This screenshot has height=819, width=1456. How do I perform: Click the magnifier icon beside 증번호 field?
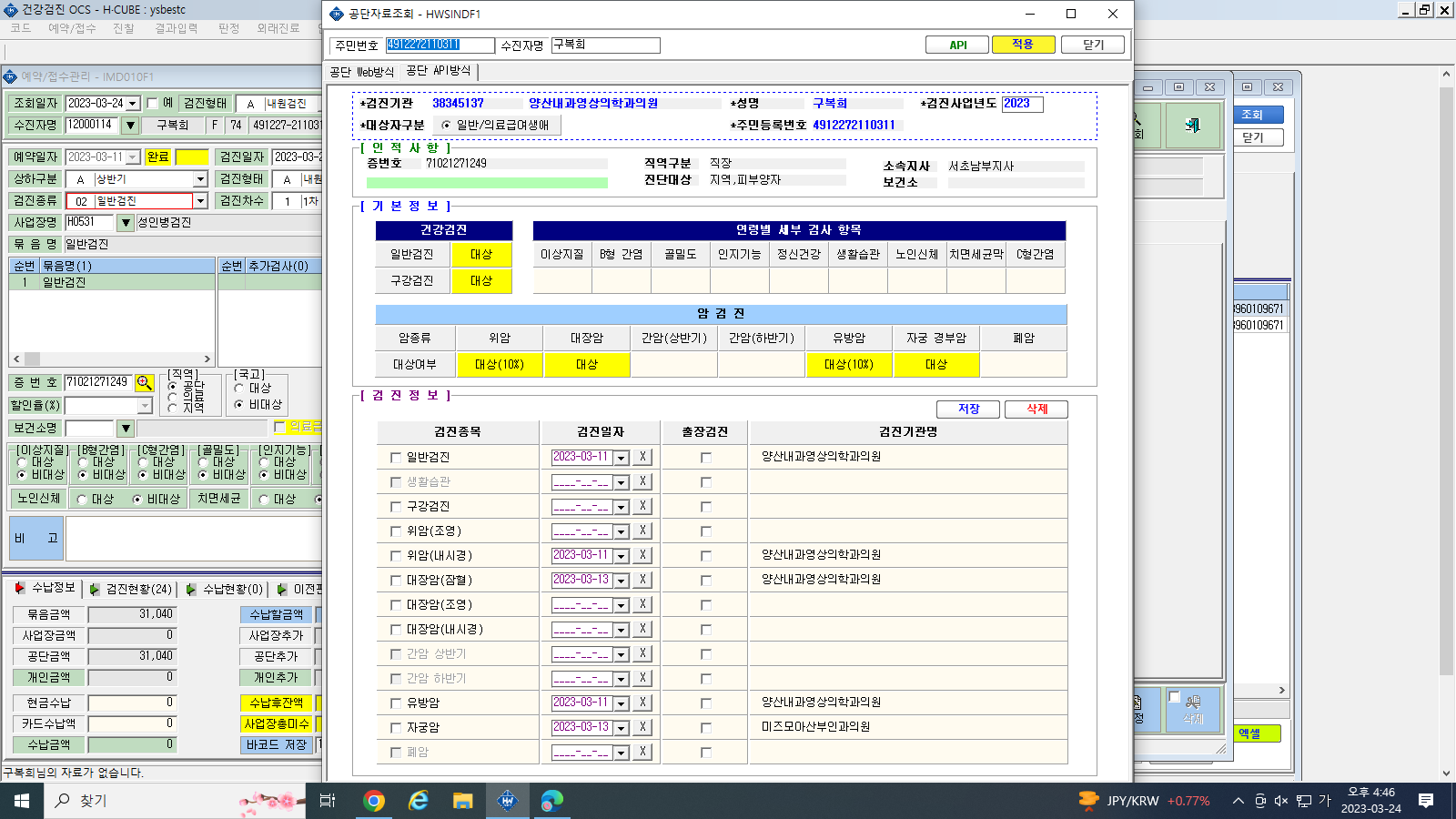144,383
